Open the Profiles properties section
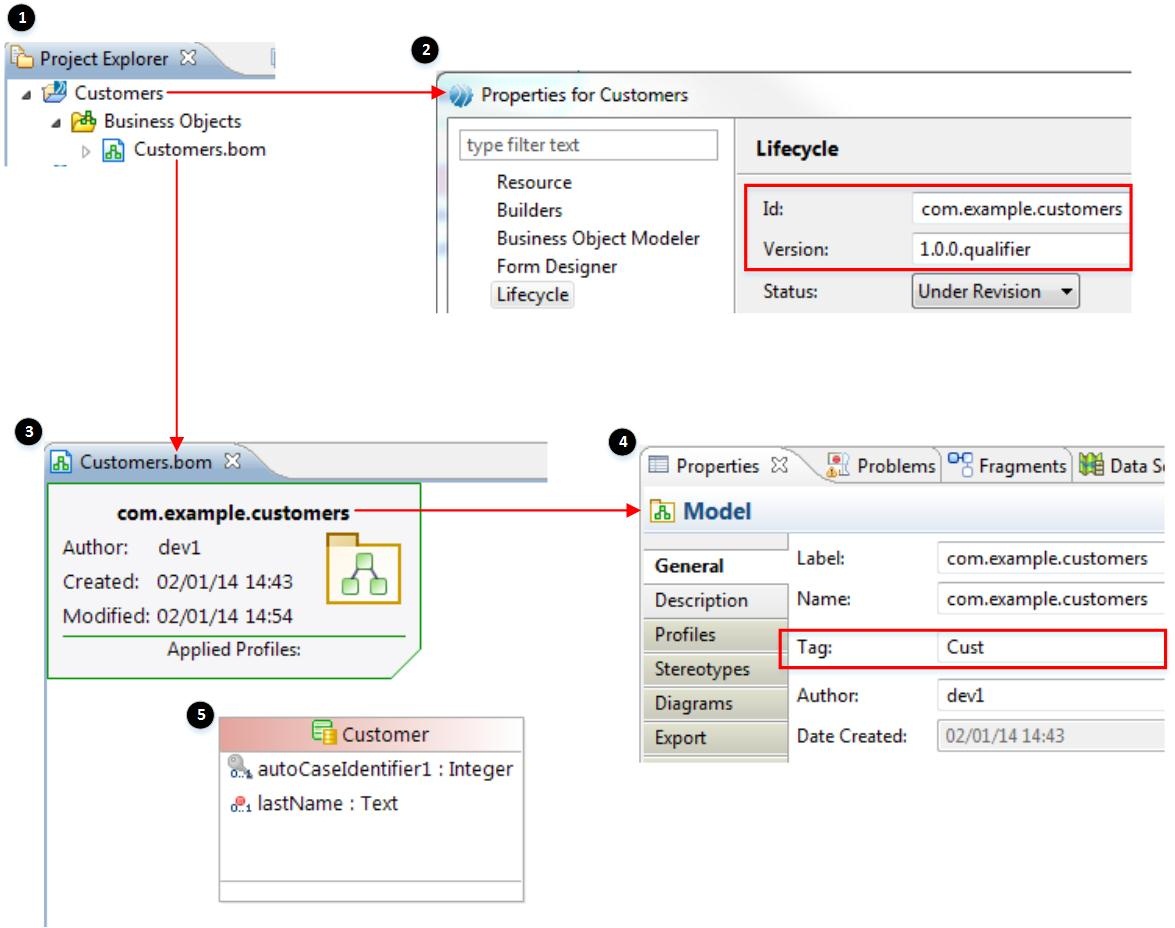 click(716, 635)
